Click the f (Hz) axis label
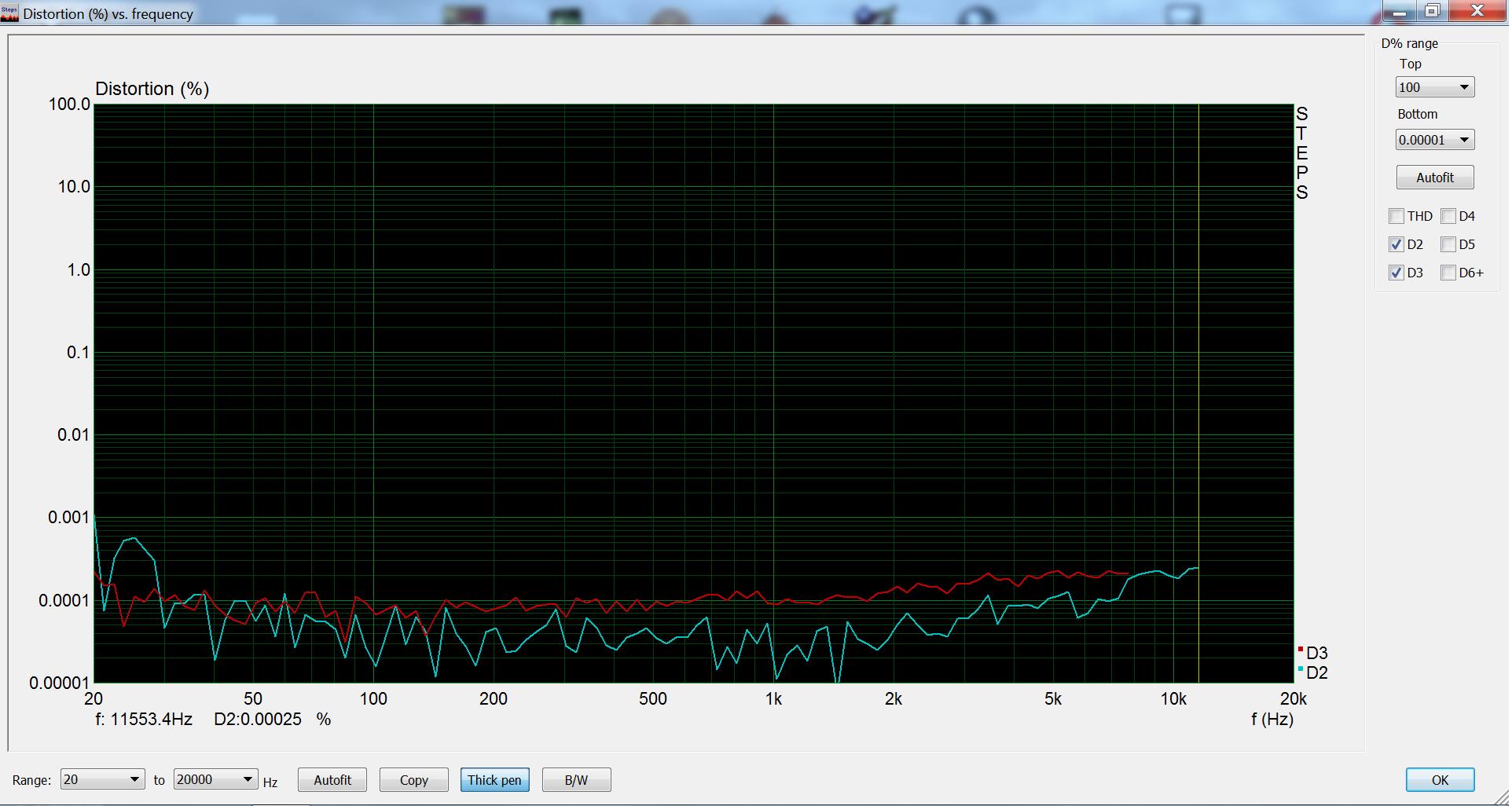This screenshot has width=1512, height=806. click(x=1272, y=719)
